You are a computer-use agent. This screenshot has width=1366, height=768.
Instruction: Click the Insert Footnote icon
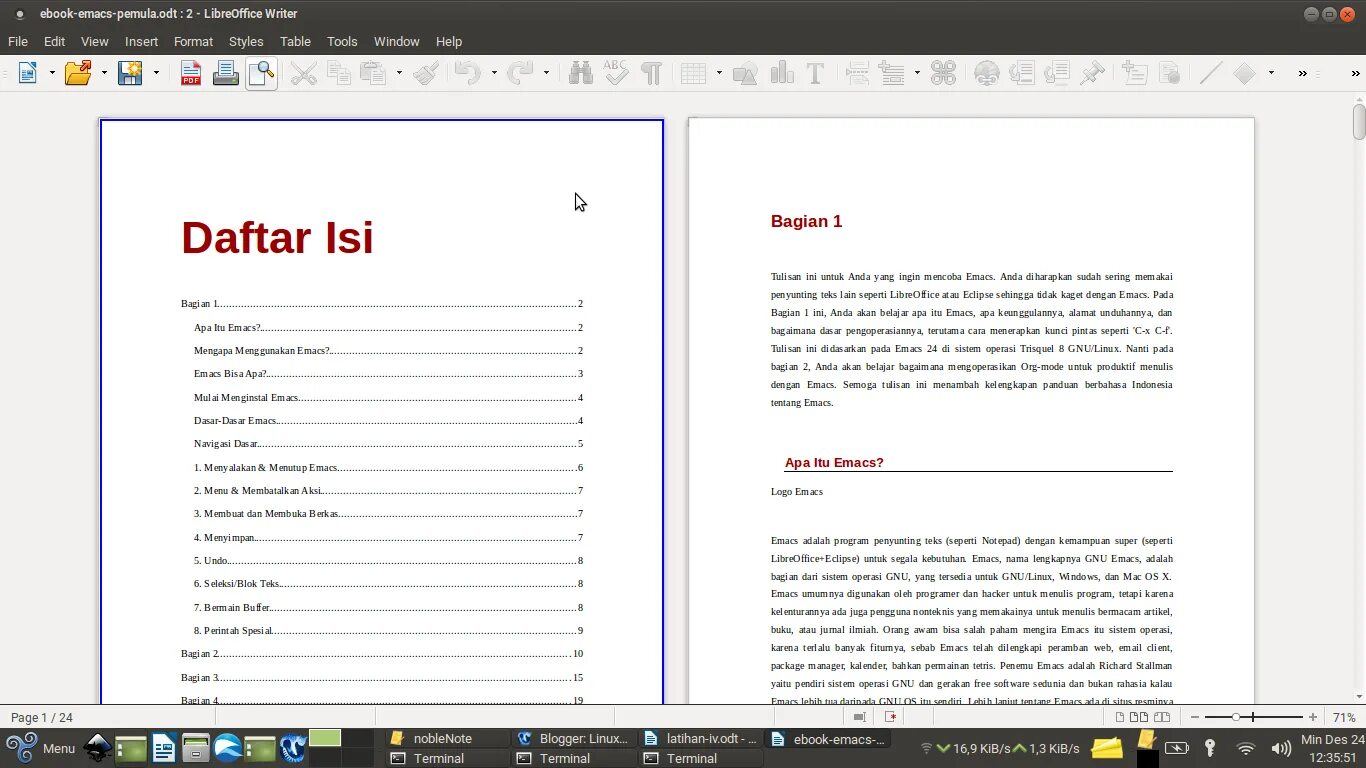click(x=1021, y=73)
